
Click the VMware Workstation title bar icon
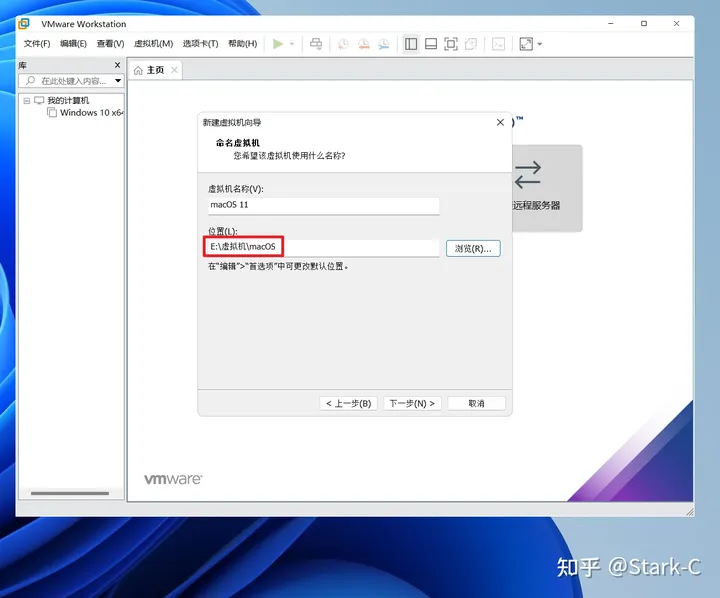point(24,24)
